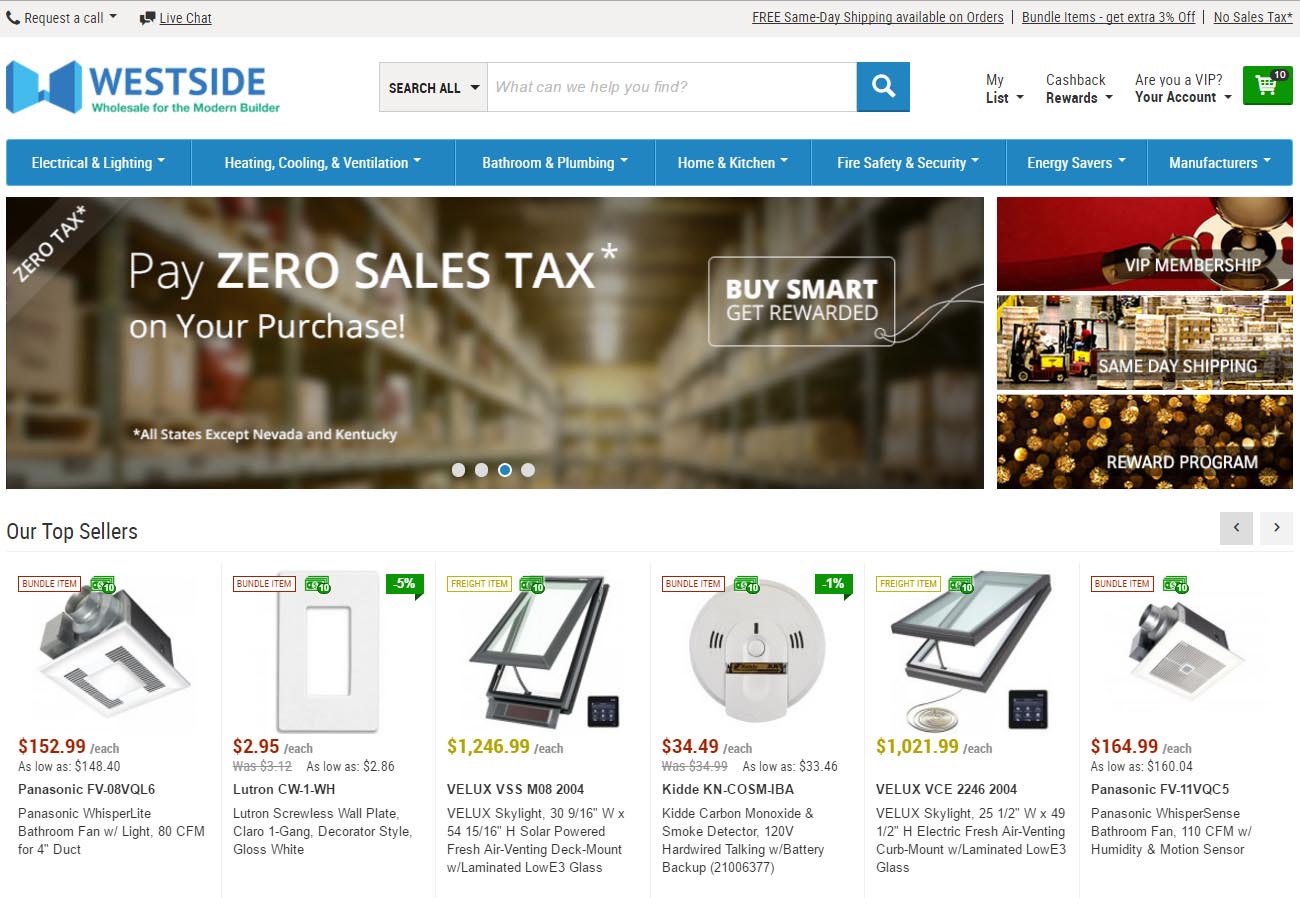The height and width of the screenshot is (898, 1300).
Task: Click the cashback badge on Lutron CW-1-WH
Action: (318, 584)
